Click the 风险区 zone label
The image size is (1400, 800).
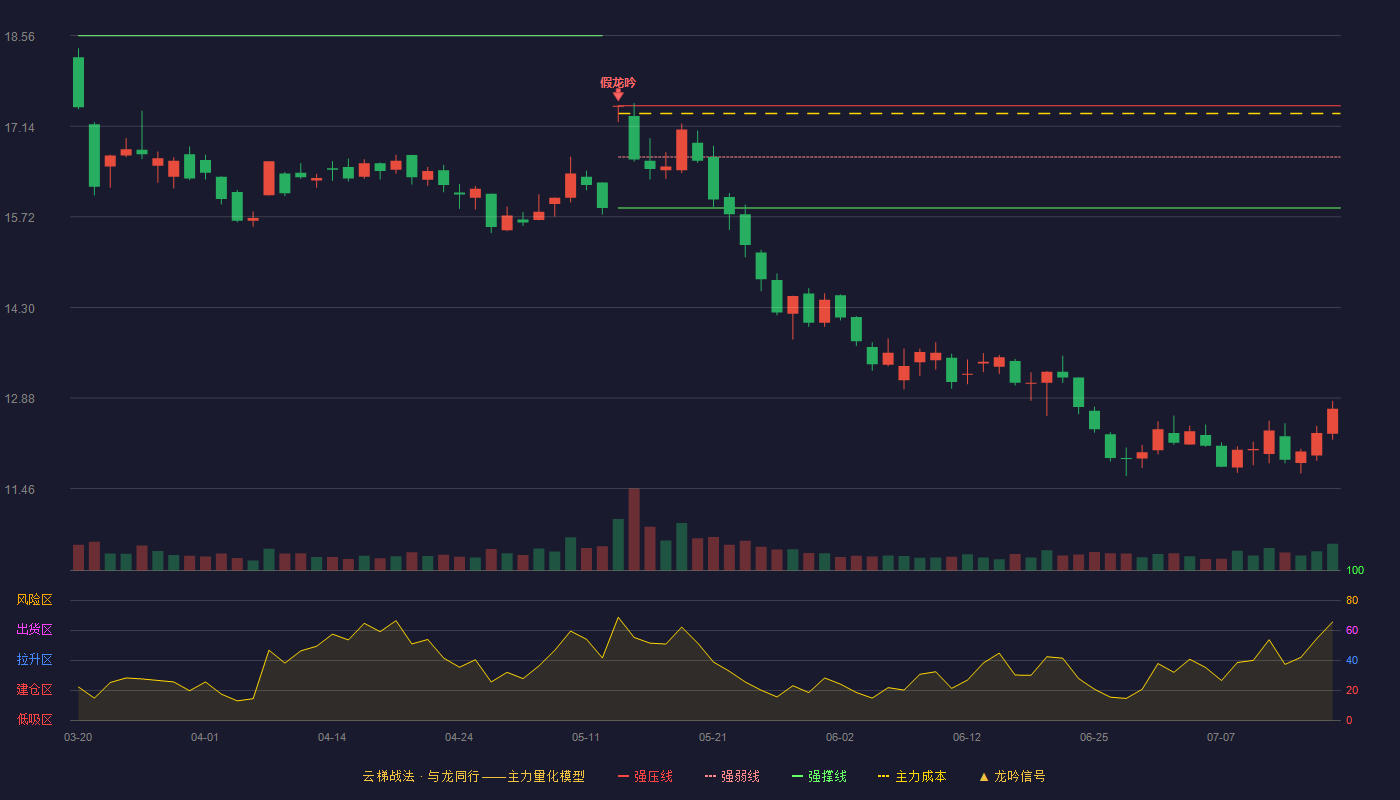[34, 600]
